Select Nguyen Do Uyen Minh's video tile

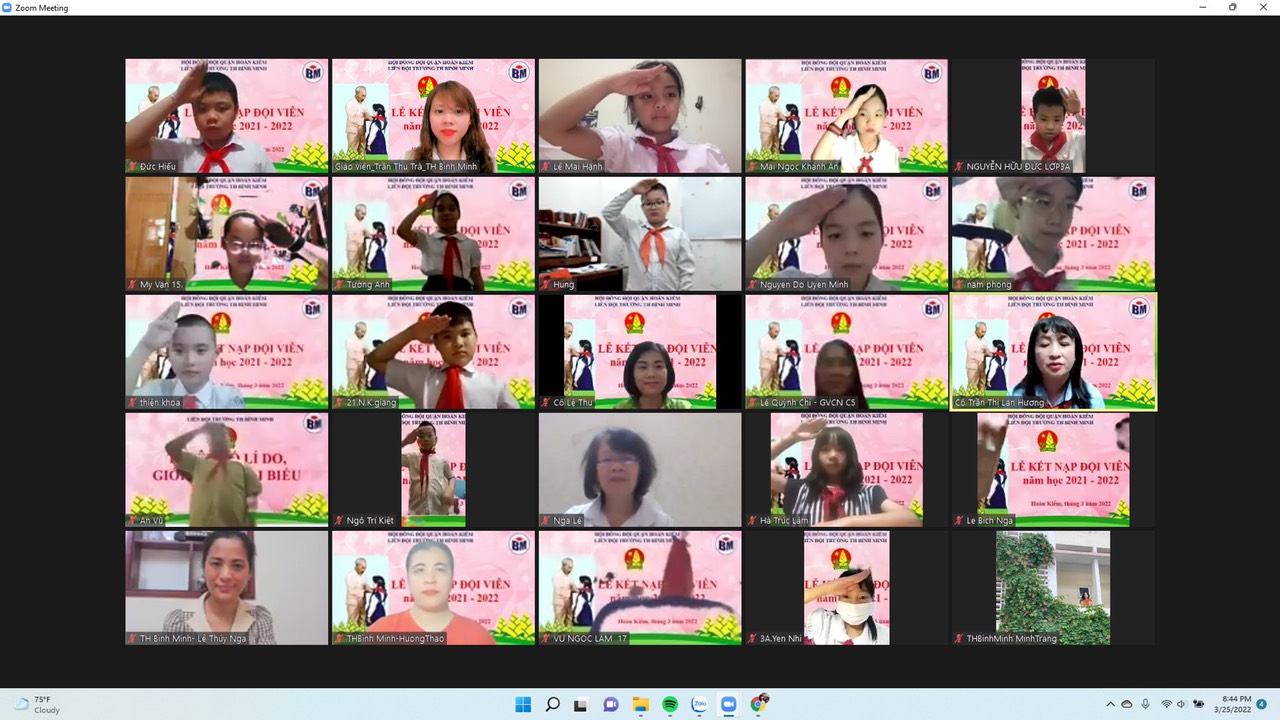coord(846,234)
